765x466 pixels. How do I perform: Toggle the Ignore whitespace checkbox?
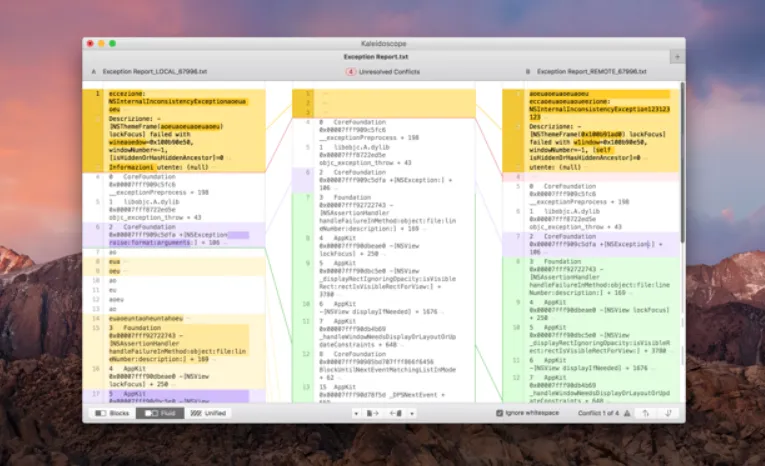[500, 413]
